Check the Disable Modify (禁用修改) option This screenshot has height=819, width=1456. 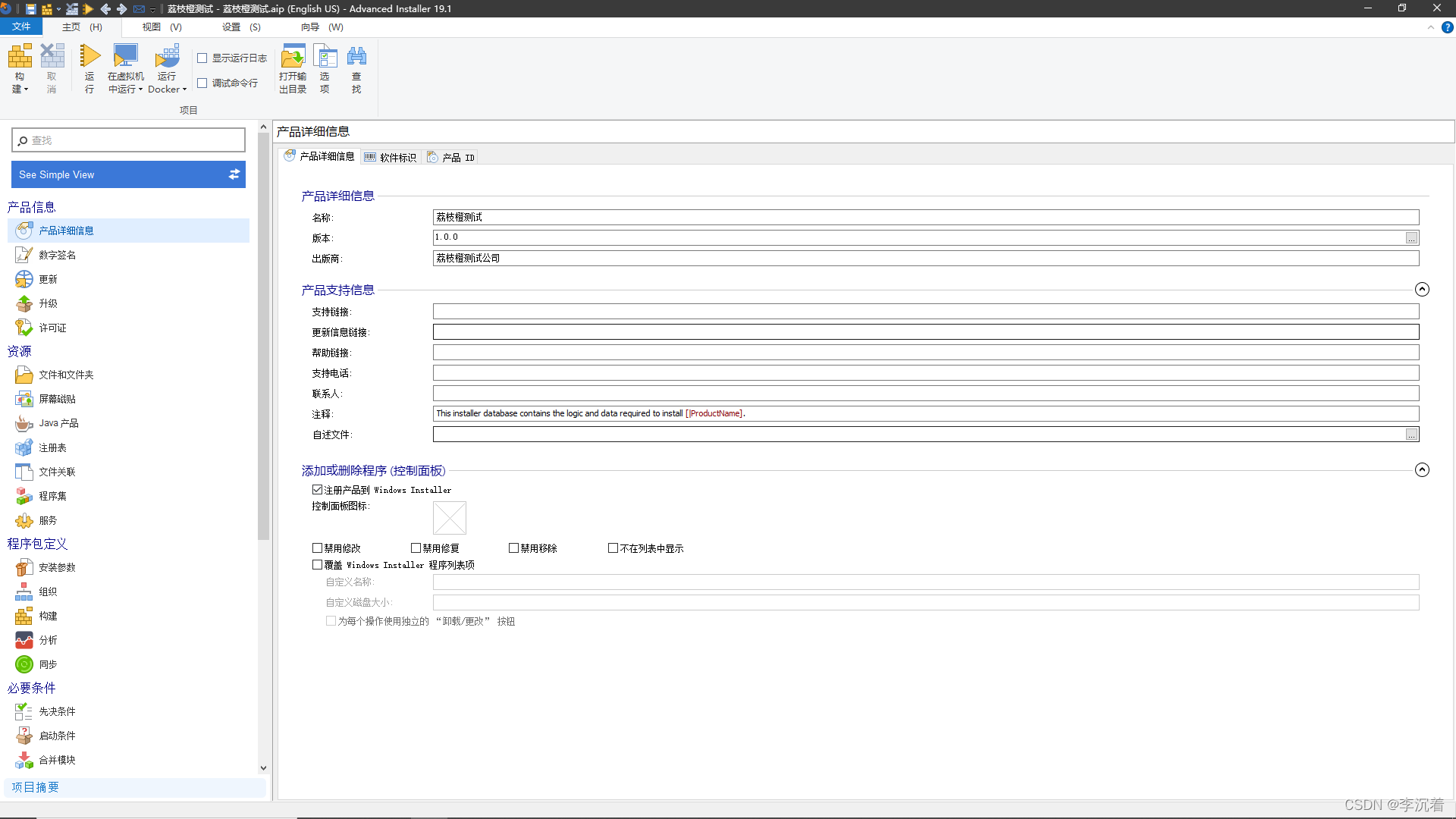pyautogui.click(x=317, y=548)
